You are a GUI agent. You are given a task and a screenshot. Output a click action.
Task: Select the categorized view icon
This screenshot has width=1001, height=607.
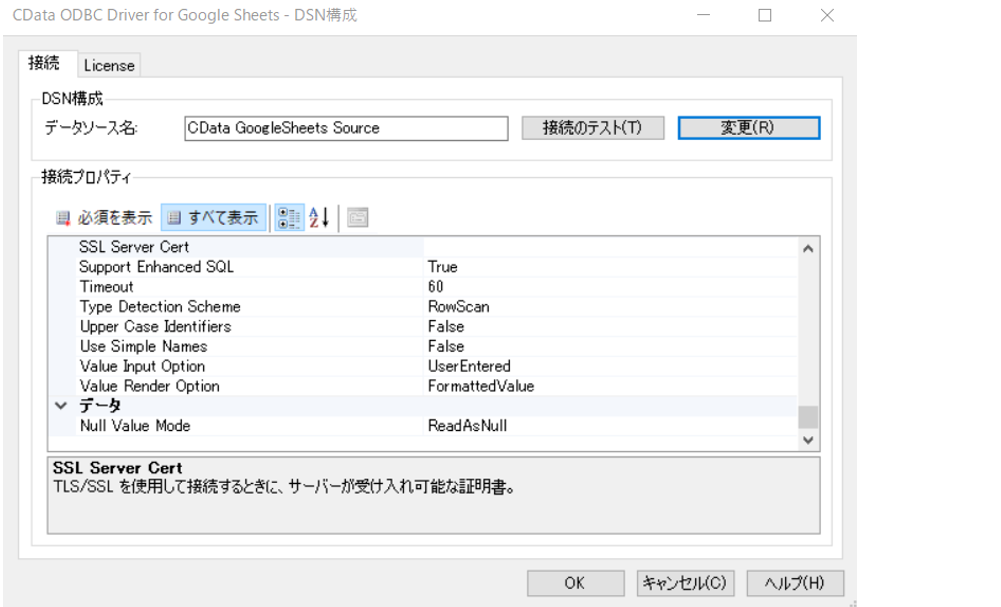tap(289, 218)
